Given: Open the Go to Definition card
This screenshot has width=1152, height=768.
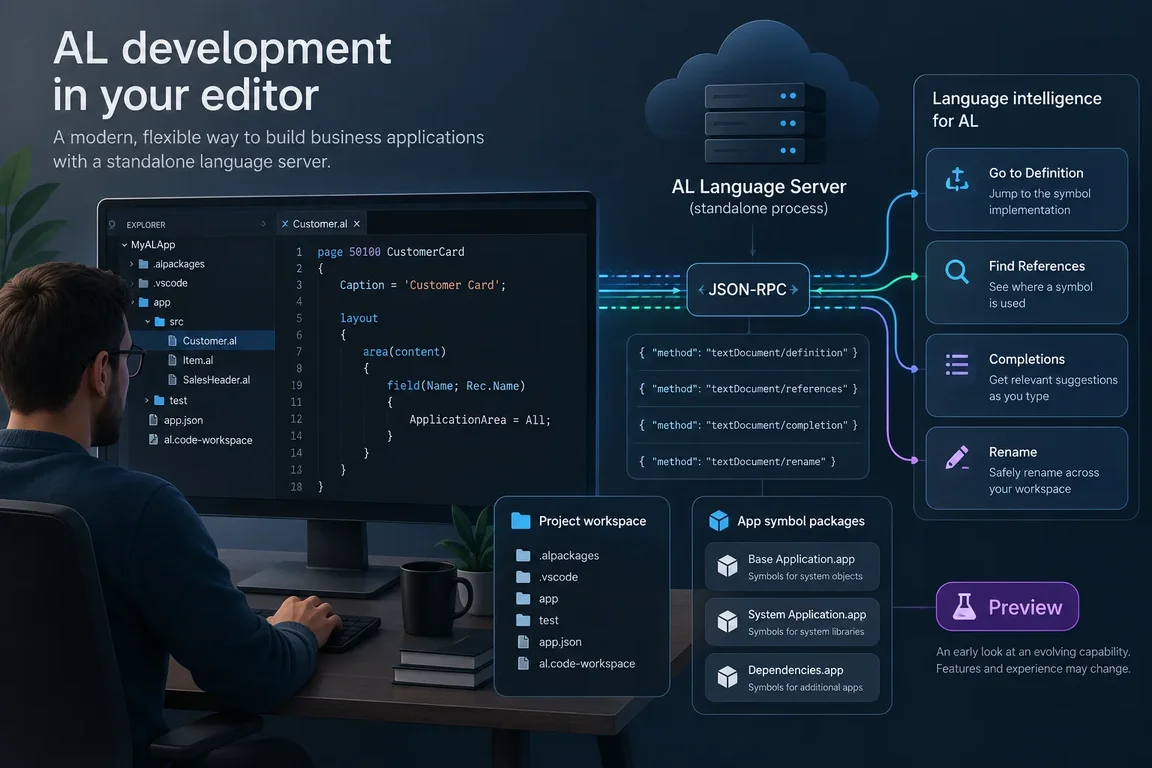Looking at the screenshot, I should tap(1026, 190).
